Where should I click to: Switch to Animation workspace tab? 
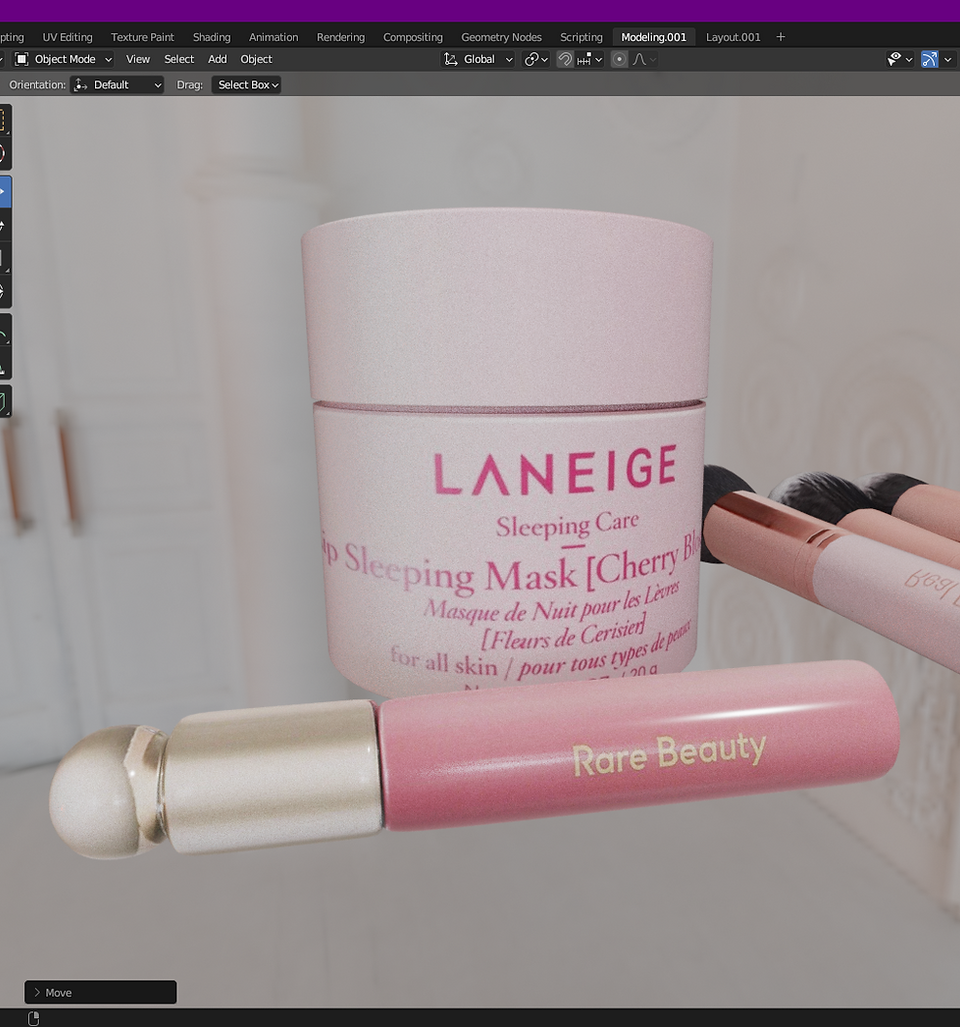(x=273, y=37)
